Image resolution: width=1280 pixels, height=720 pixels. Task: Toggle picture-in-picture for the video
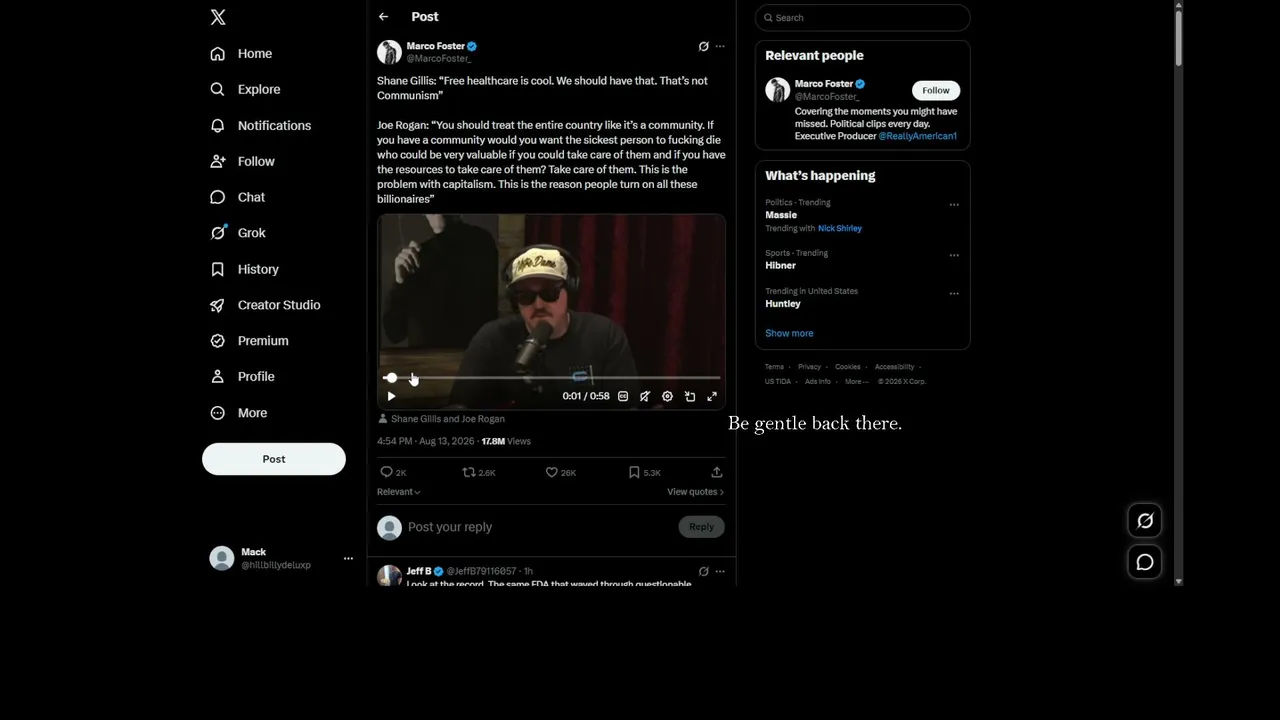690,397
